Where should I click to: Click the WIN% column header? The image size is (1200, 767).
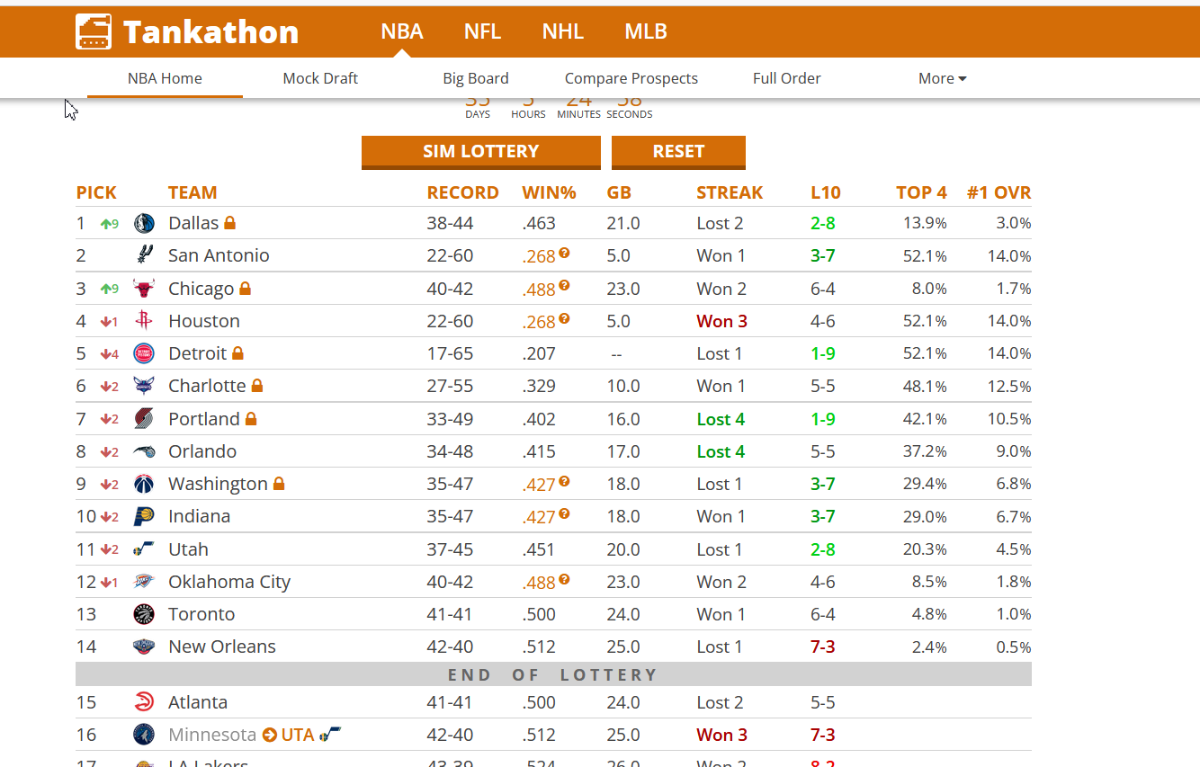coord(549,193)
